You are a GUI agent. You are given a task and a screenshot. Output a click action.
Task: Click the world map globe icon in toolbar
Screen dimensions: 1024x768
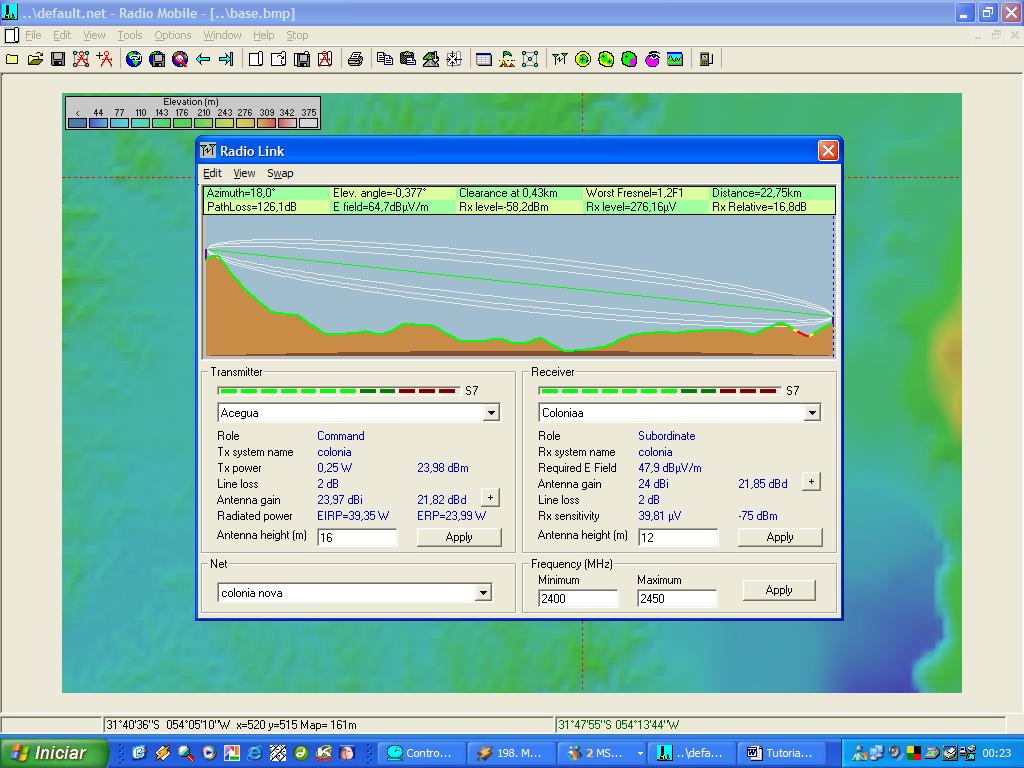coord(134,60)
